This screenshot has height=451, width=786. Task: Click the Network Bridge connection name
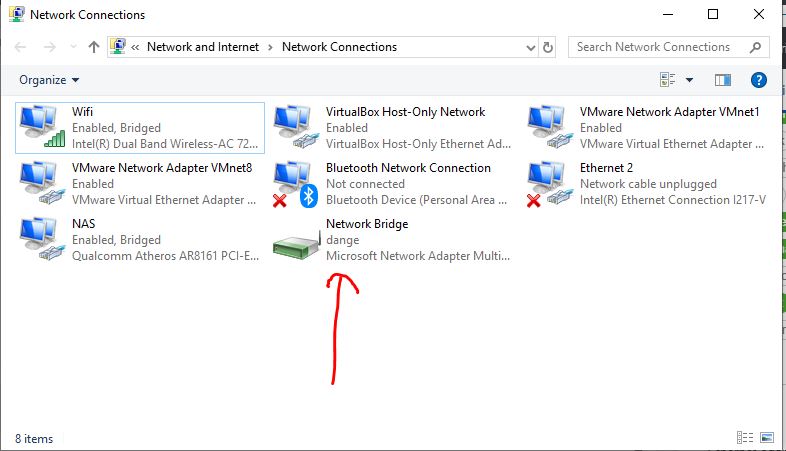click(x=367, y=224)
